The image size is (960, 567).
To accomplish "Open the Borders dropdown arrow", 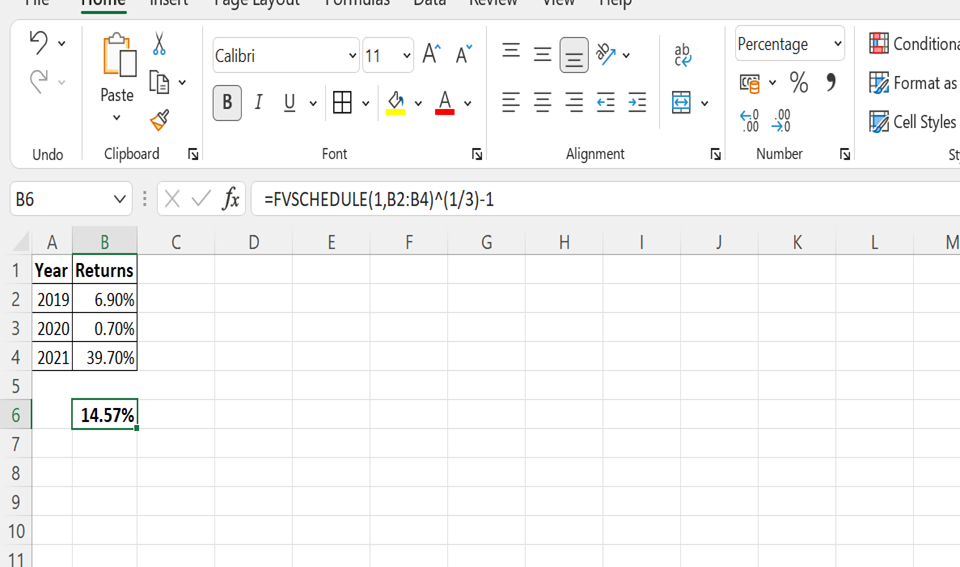I will pos(366,103).
